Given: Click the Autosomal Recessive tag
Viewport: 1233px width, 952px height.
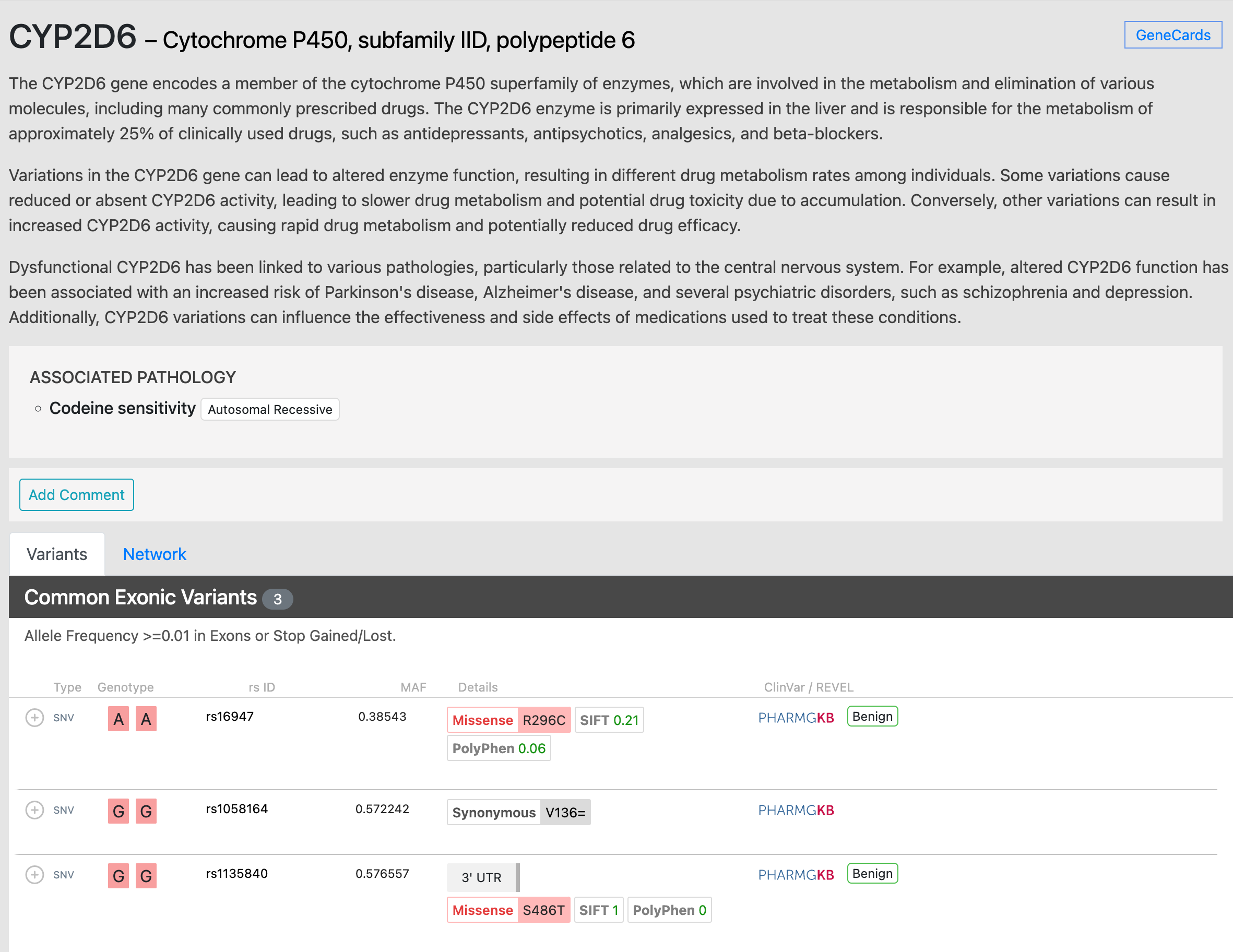Looking at the screenshot, I should click(270, 409).
